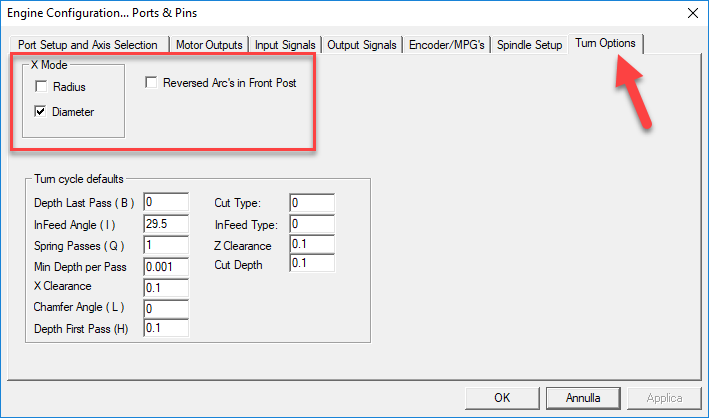The height and width of the screenshot is (418, 709).
Task: Edit the InFeed Angle (I) field
Action: tap(166, 224)
